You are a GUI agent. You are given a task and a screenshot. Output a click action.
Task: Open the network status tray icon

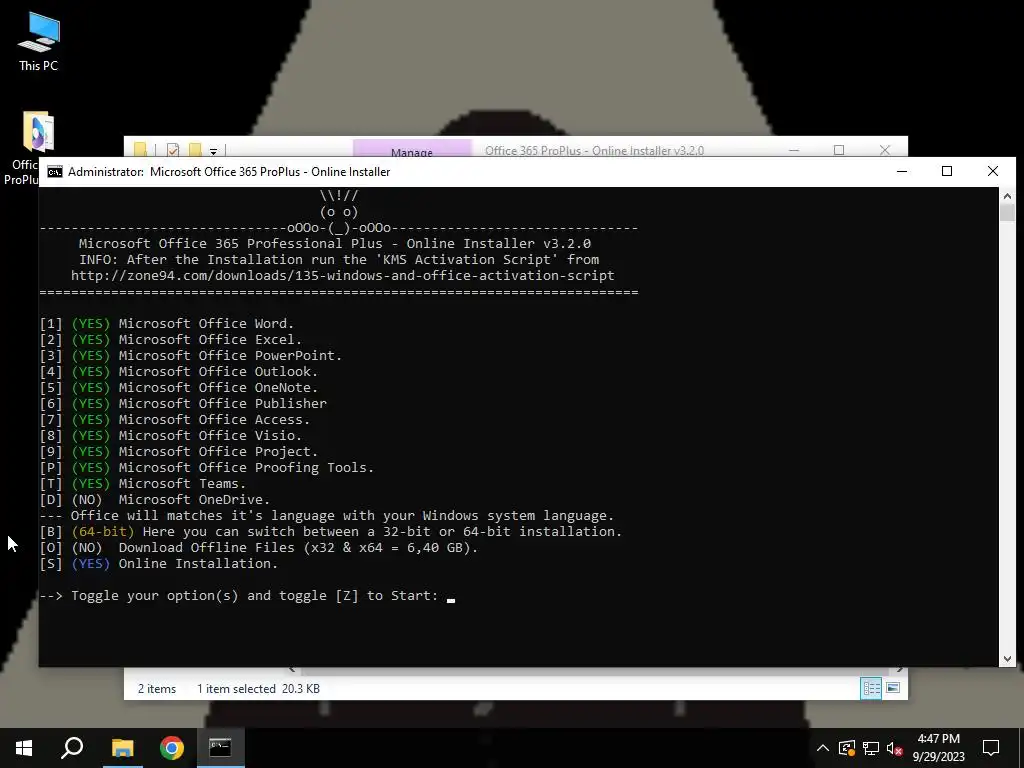pyautogui.click(x=871, y=748)
